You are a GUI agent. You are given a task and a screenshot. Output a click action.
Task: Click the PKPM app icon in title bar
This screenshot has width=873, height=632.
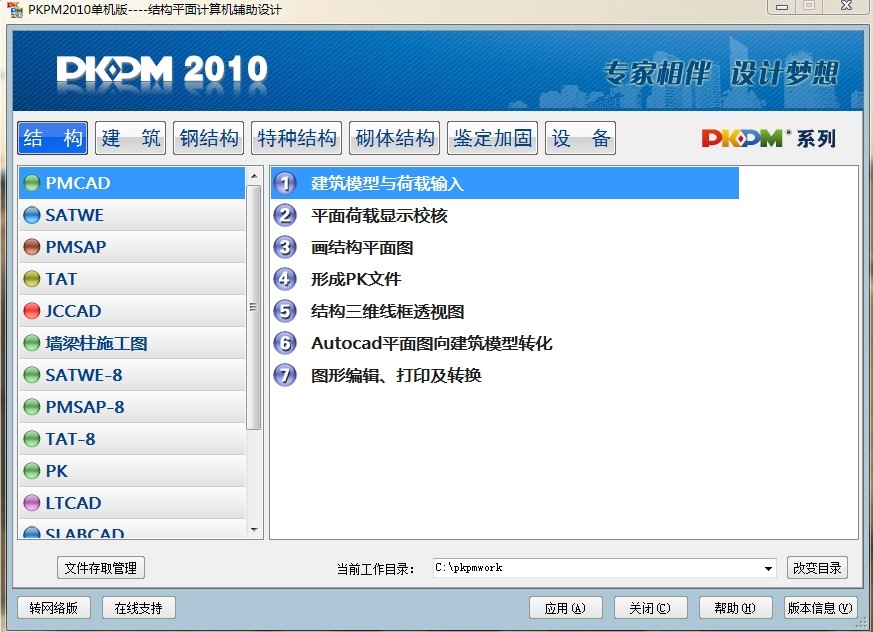[14, 9]
